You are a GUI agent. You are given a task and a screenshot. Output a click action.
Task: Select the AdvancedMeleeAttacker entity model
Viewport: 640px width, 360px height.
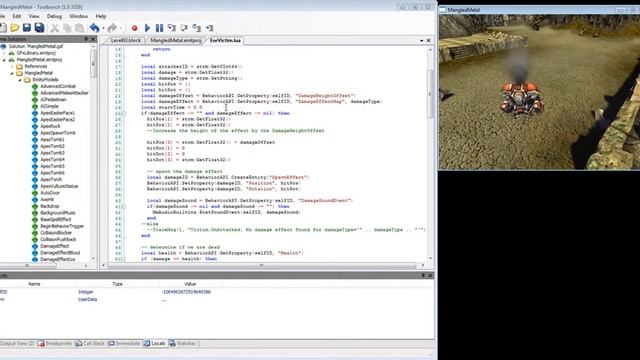point(64,93)
